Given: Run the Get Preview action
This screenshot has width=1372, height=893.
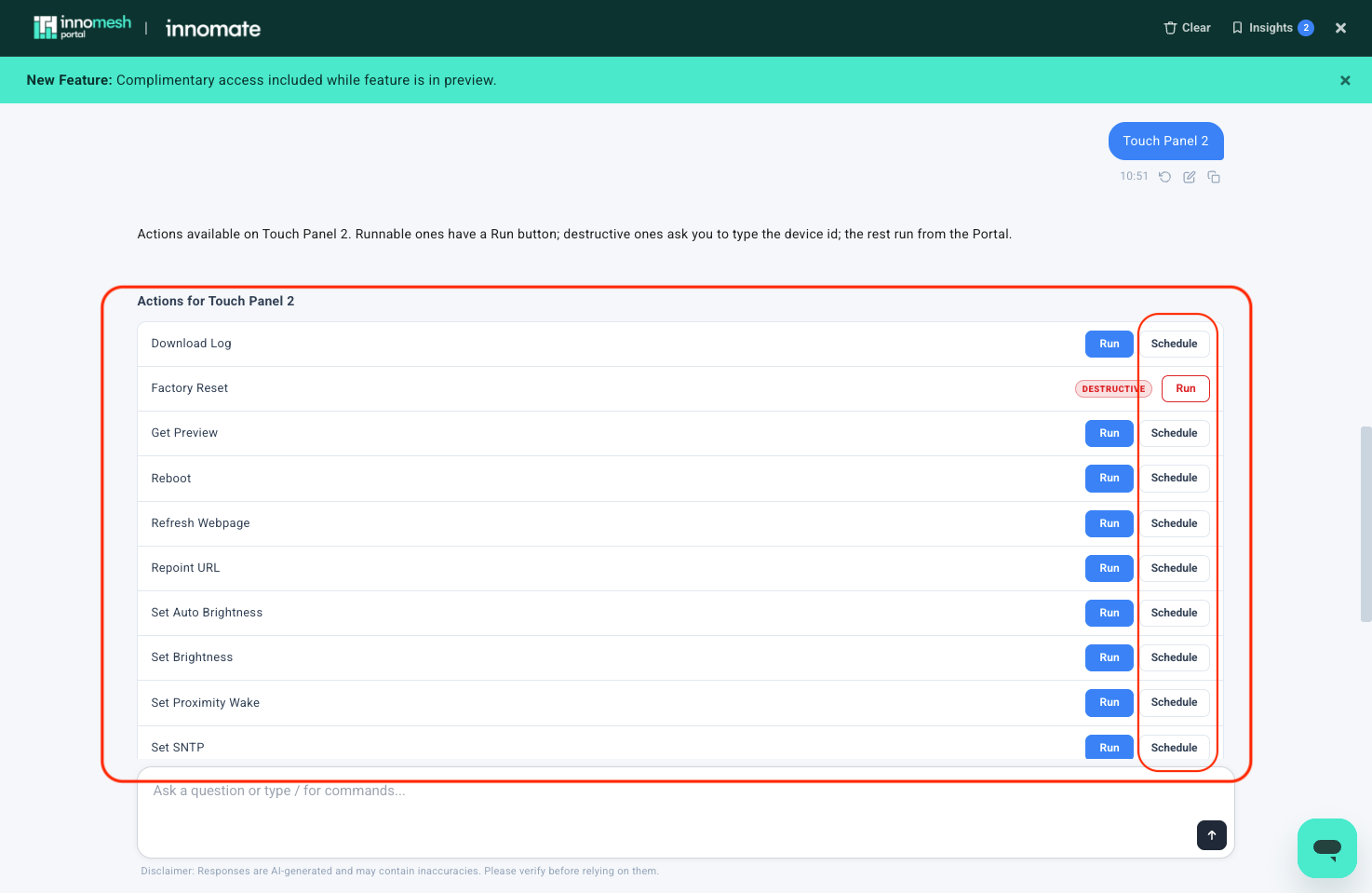Looking at the screenshot, I should (x=1110, y=433).
